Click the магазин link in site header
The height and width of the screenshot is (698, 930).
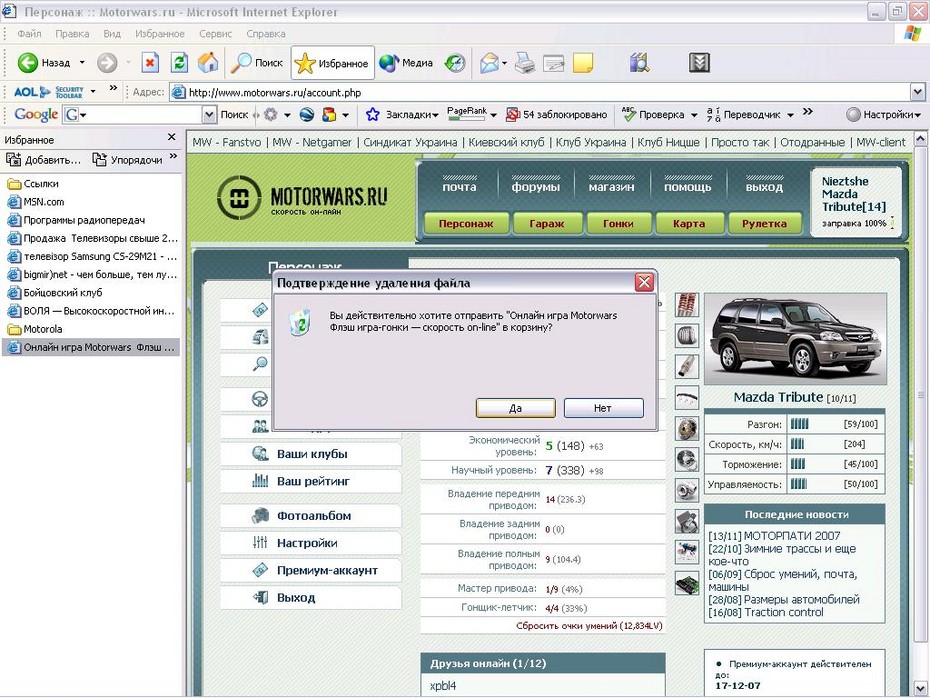611,187
